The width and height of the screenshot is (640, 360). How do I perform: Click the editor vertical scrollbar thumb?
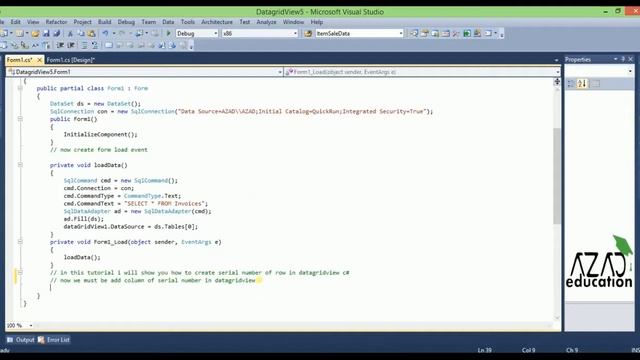(x=557, y=176)
